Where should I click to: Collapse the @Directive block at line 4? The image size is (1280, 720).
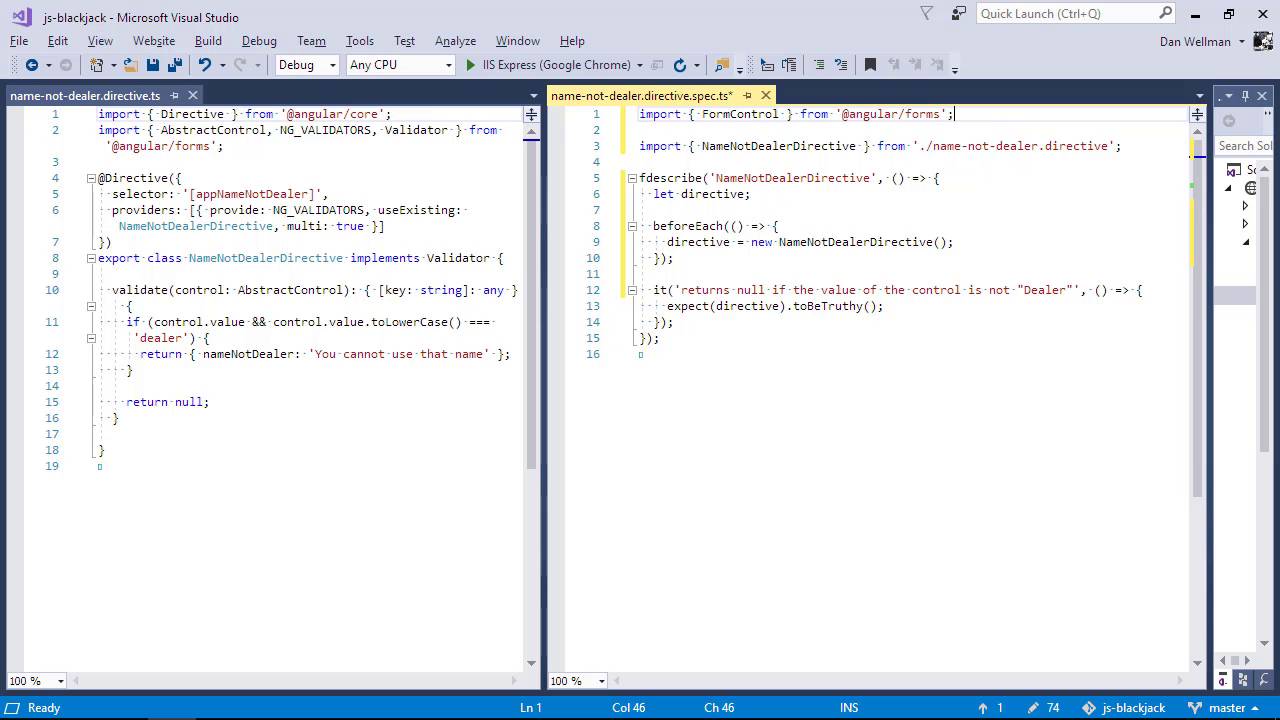coord(90,178)
